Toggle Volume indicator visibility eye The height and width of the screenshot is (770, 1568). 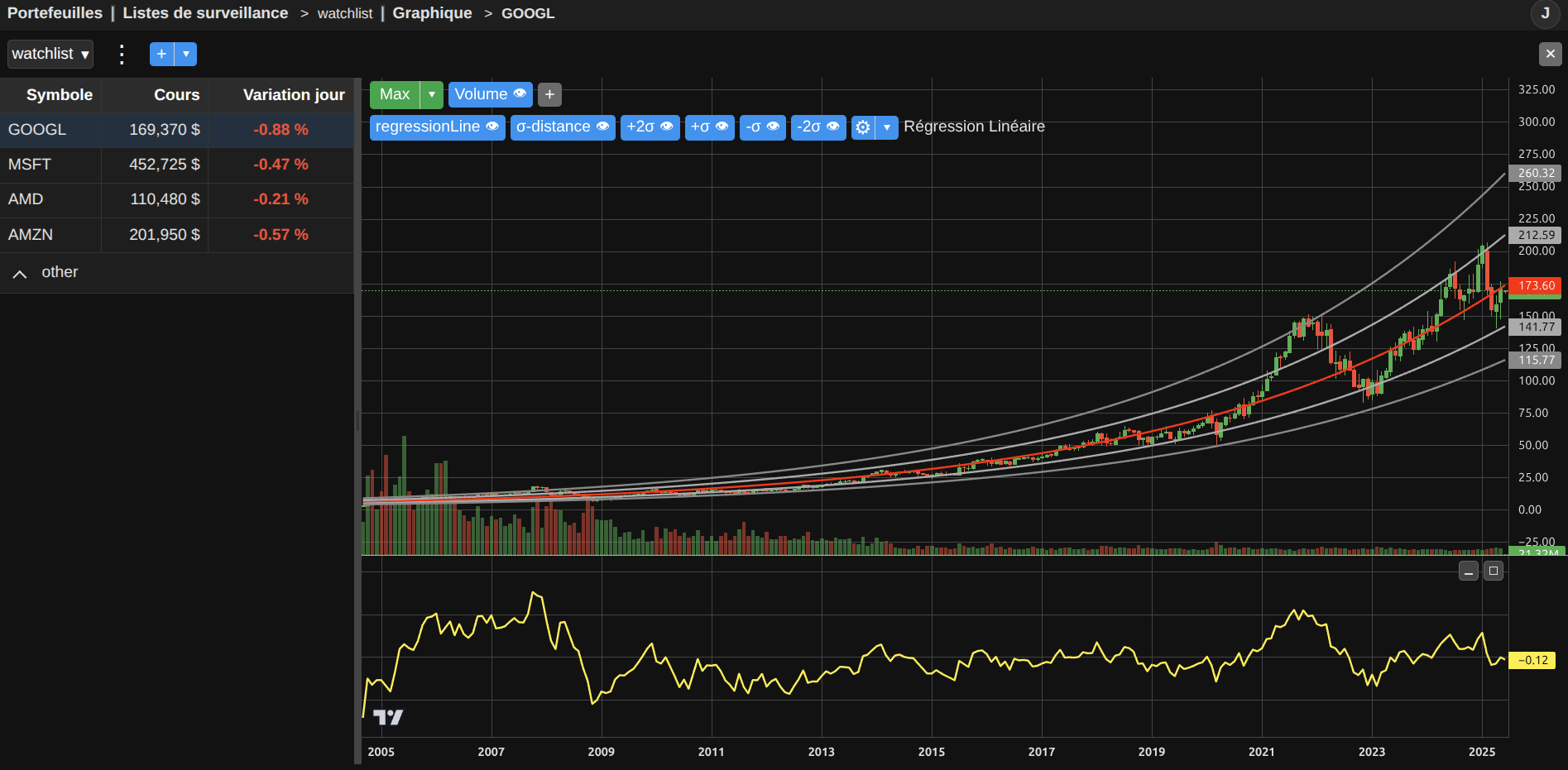coord(520,93)
